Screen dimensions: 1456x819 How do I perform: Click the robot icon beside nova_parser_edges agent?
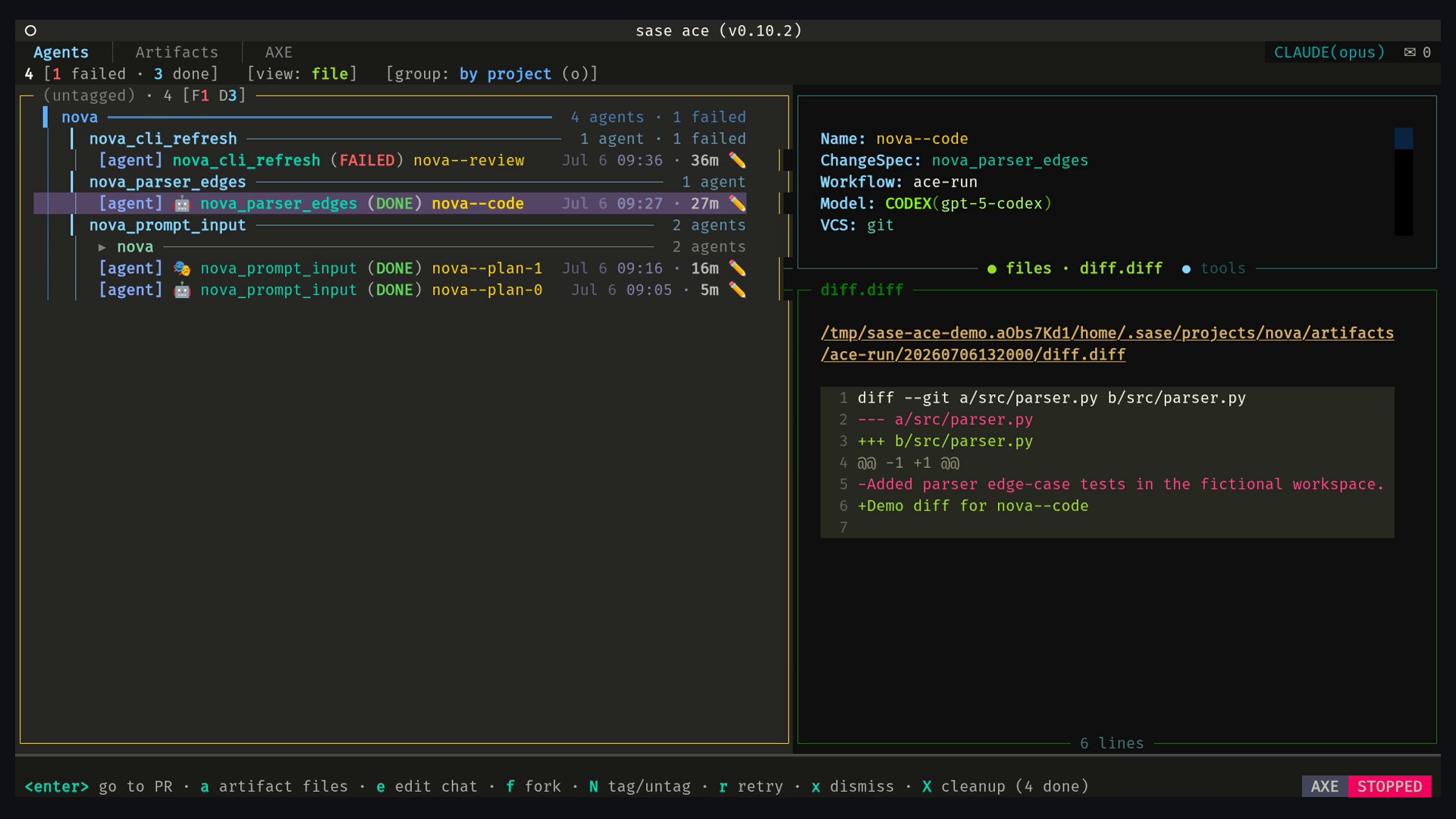pos(182,203)
